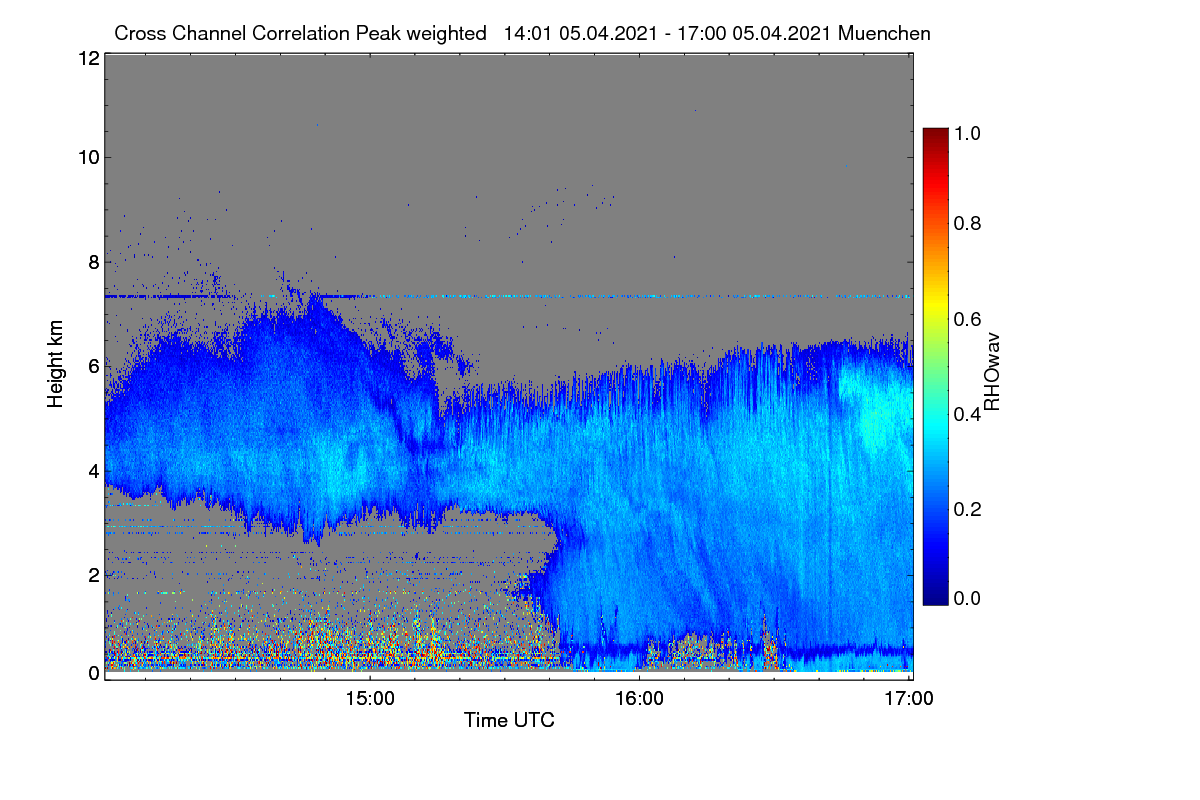Click the colorbar value '0.4'
The height and width of the screenshot is (800, 1200).
click(969, 413)
